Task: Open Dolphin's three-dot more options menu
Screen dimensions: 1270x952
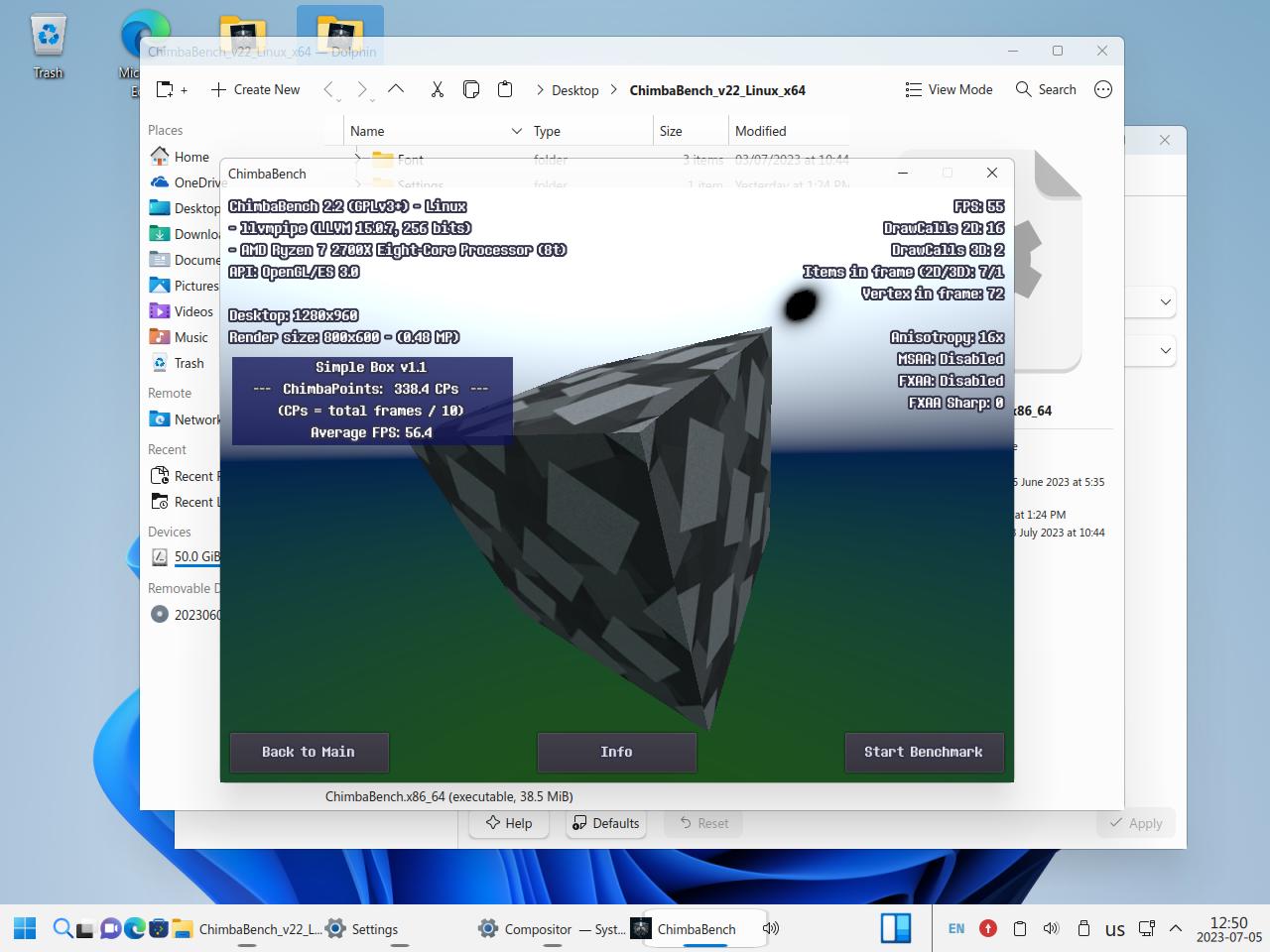Action: click(x=1103, y=89)
